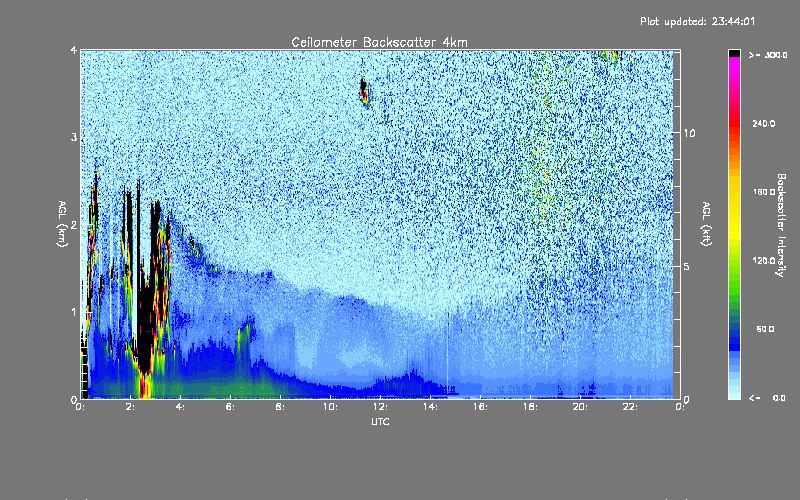The height and width of the screenshot is (500, 800).
Task: Click the "240.0" colorbar value
Action: point(764,124)
